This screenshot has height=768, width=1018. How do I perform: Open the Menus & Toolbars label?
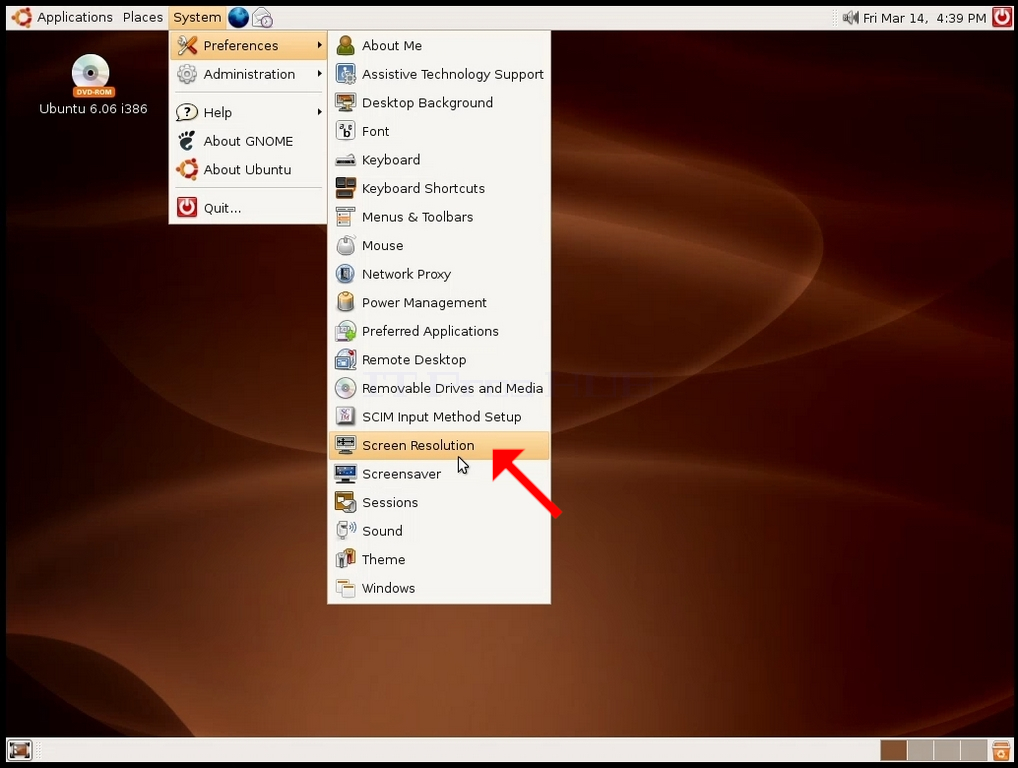tap(417, 217)
